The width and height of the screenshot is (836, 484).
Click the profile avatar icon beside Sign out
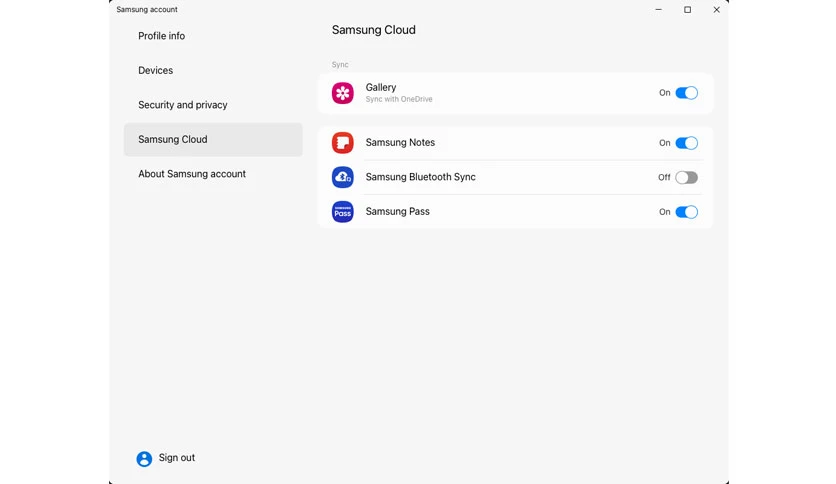[144, 458]
